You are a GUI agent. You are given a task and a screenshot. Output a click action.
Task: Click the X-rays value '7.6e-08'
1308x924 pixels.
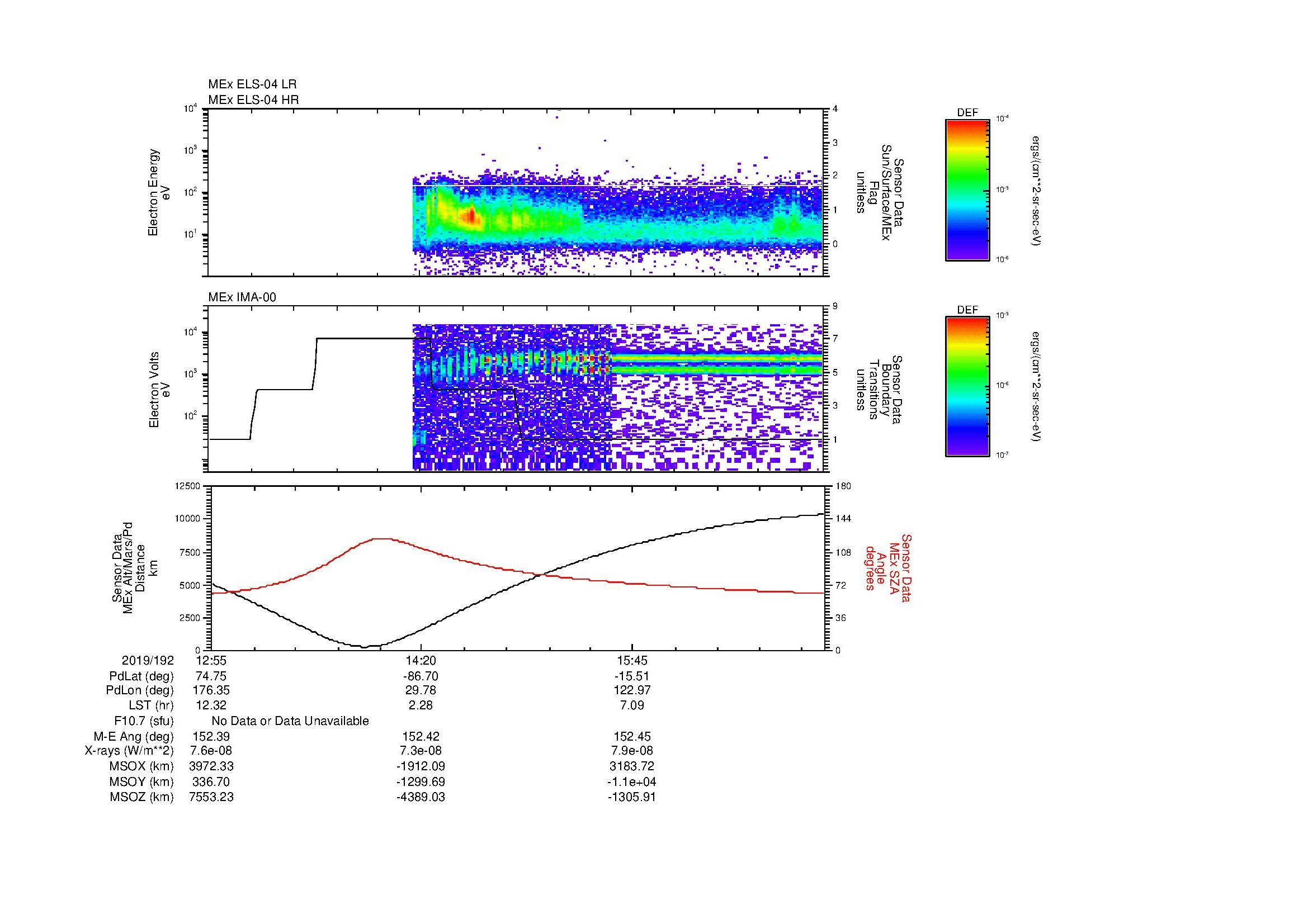pyautogui.click(x=211, y=751)
